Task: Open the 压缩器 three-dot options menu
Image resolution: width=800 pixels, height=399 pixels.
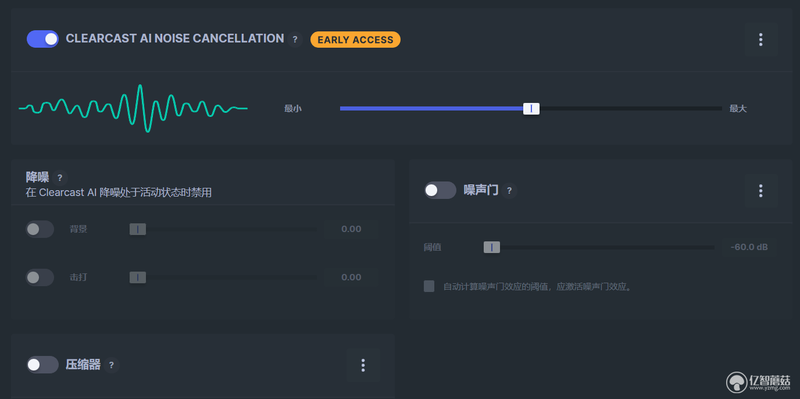Action: pyautogui.click(x=363, y=365)
